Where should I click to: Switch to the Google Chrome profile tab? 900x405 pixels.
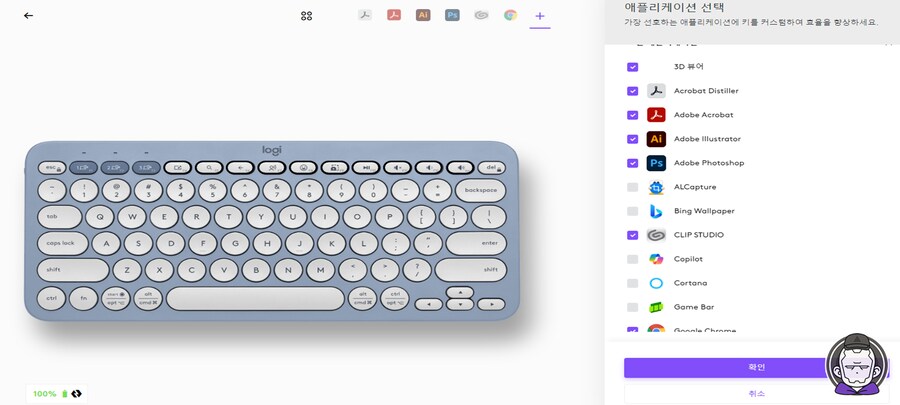point(510,15)
